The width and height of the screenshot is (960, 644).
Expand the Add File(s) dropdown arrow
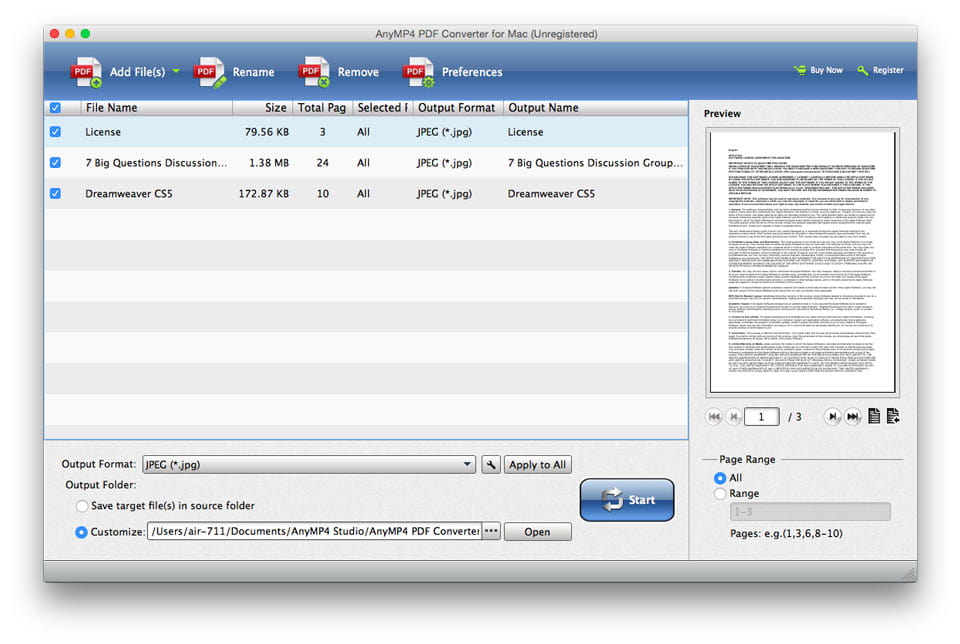178,71
